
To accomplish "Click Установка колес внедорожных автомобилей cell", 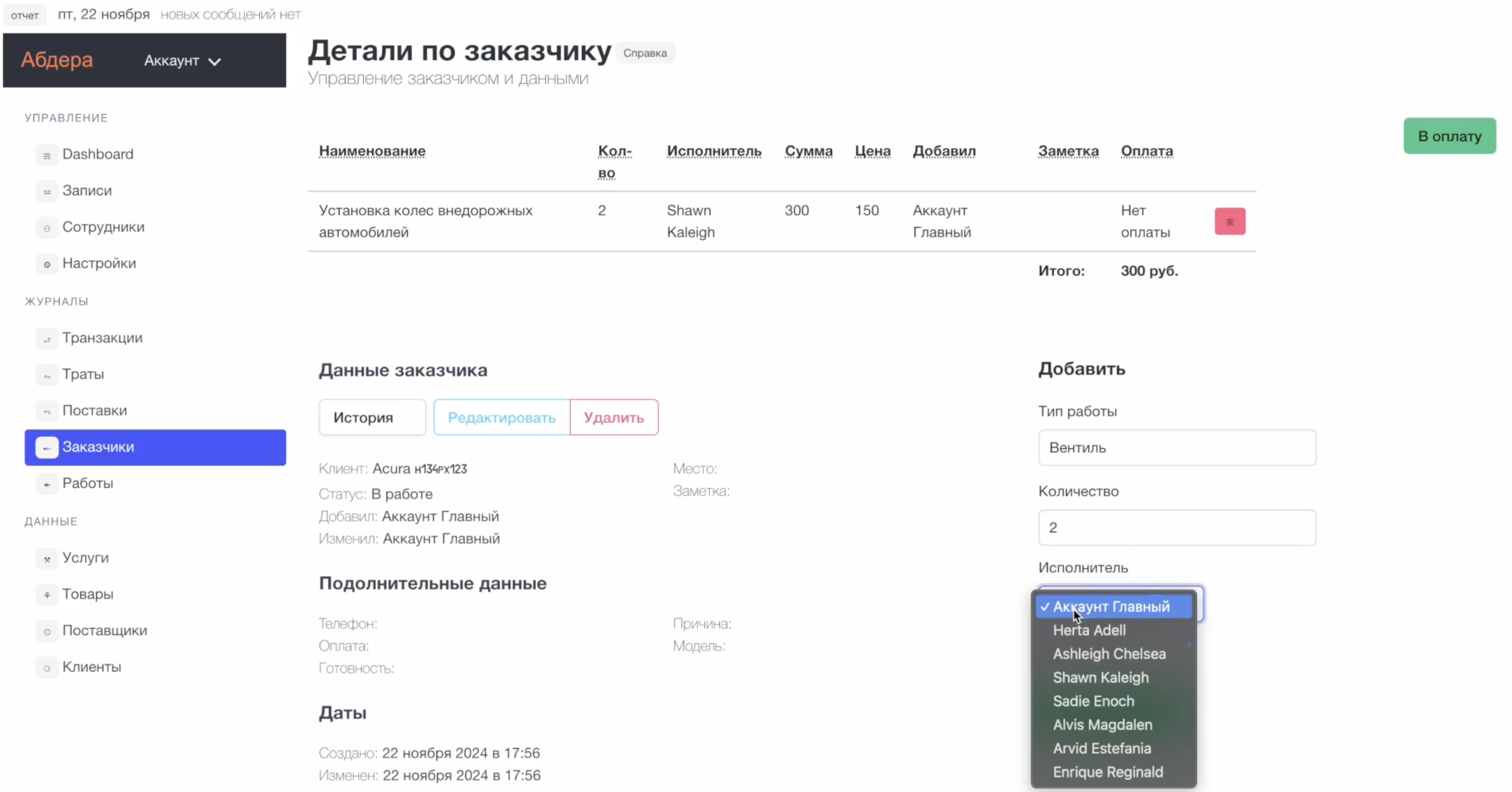I will (x=426, y=221).
